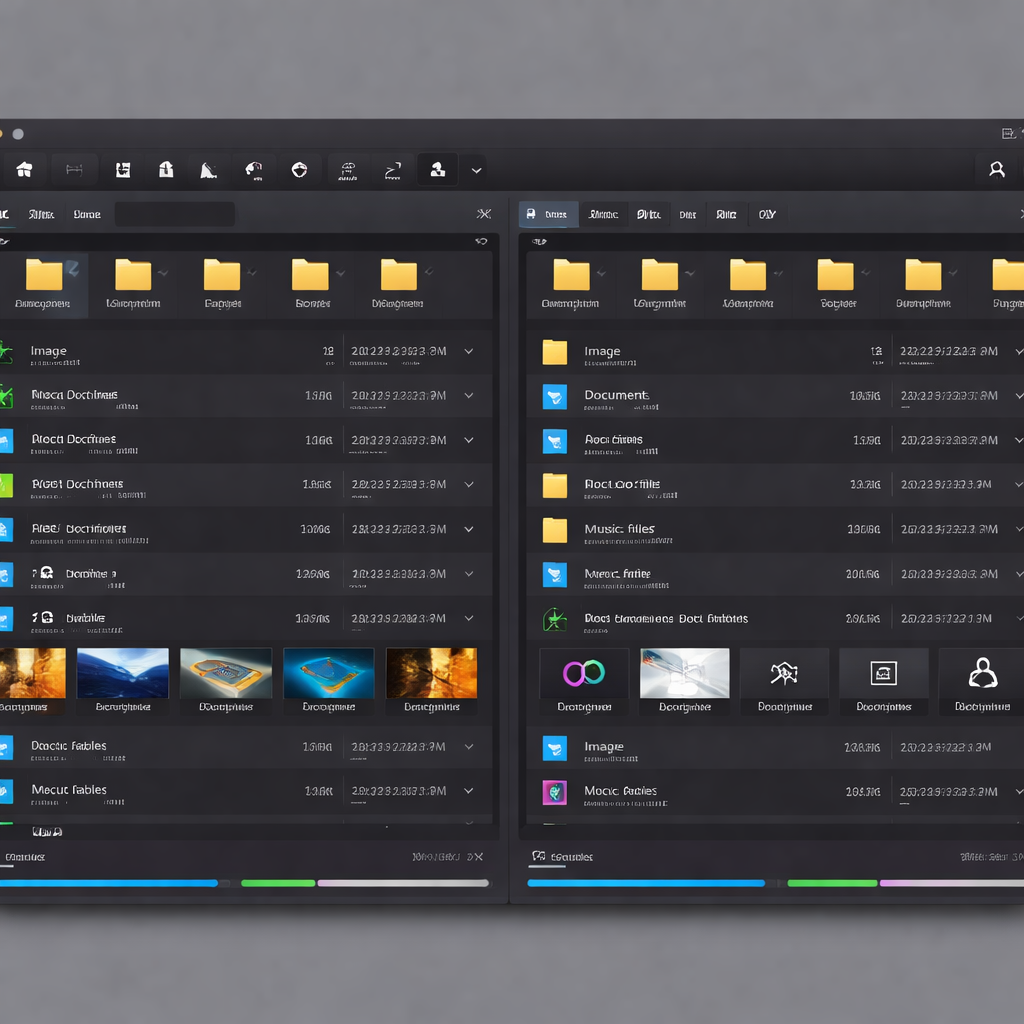Image resolution: width=1024 pixels, height=1024 pixels.
Task: Open dropdown arrow beside first left folder
Action: click(73, 268)
